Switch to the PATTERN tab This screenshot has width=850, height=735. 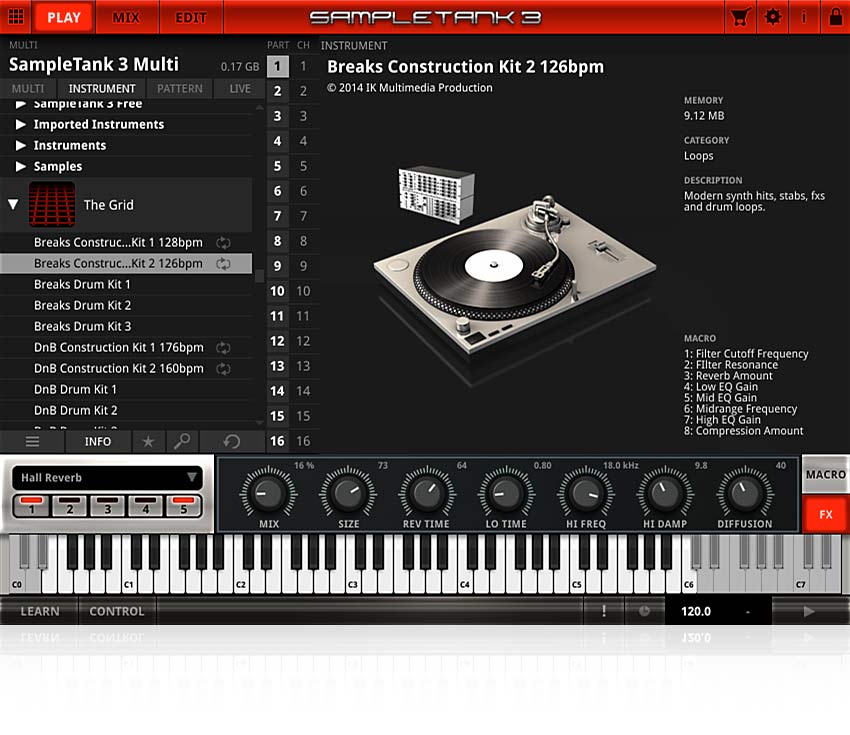point(179,88)
